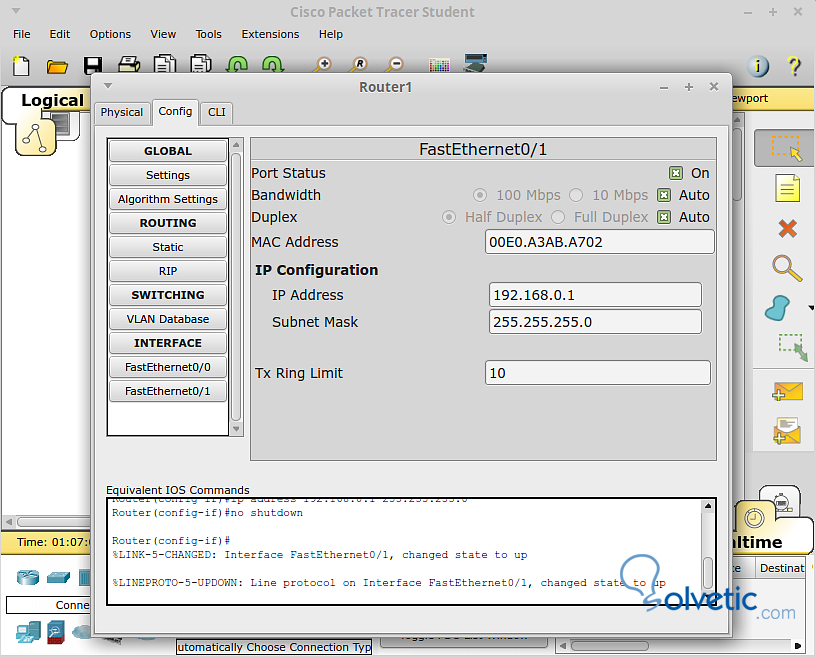Open the Extensions menu

tap(270, 34)
